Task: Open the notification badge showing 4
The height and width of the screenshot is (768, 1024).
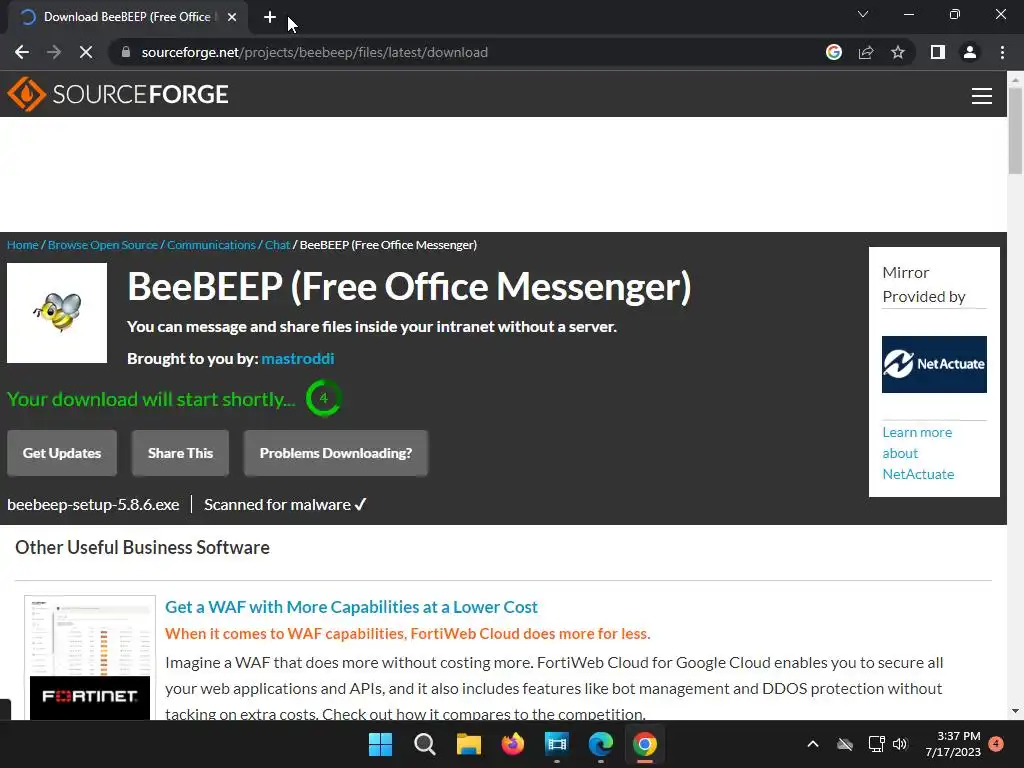Action: 996,744
